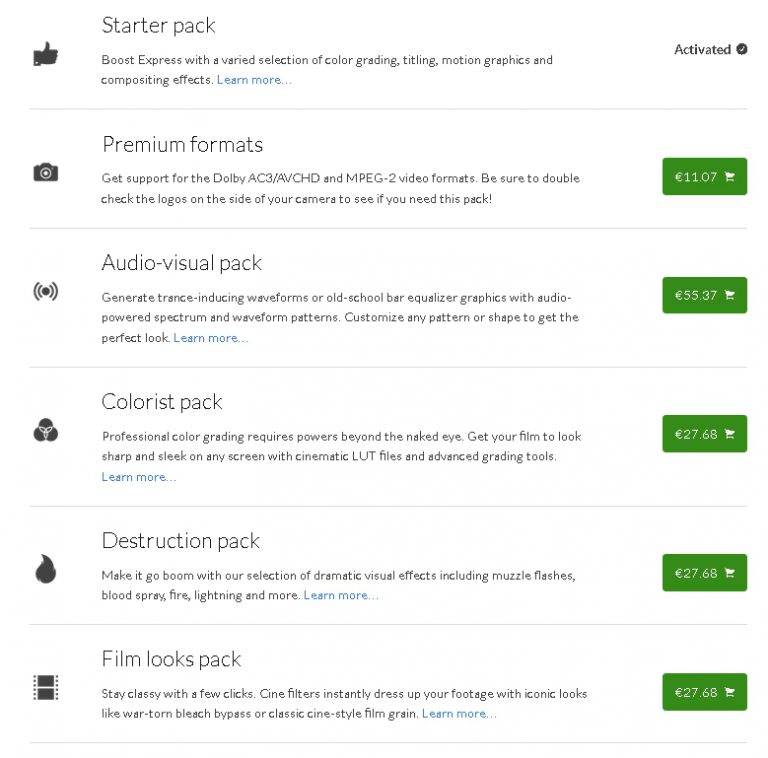Add Colorist pack to cart
The height and width of the screenshot is (758, 768).
point(704,434)
